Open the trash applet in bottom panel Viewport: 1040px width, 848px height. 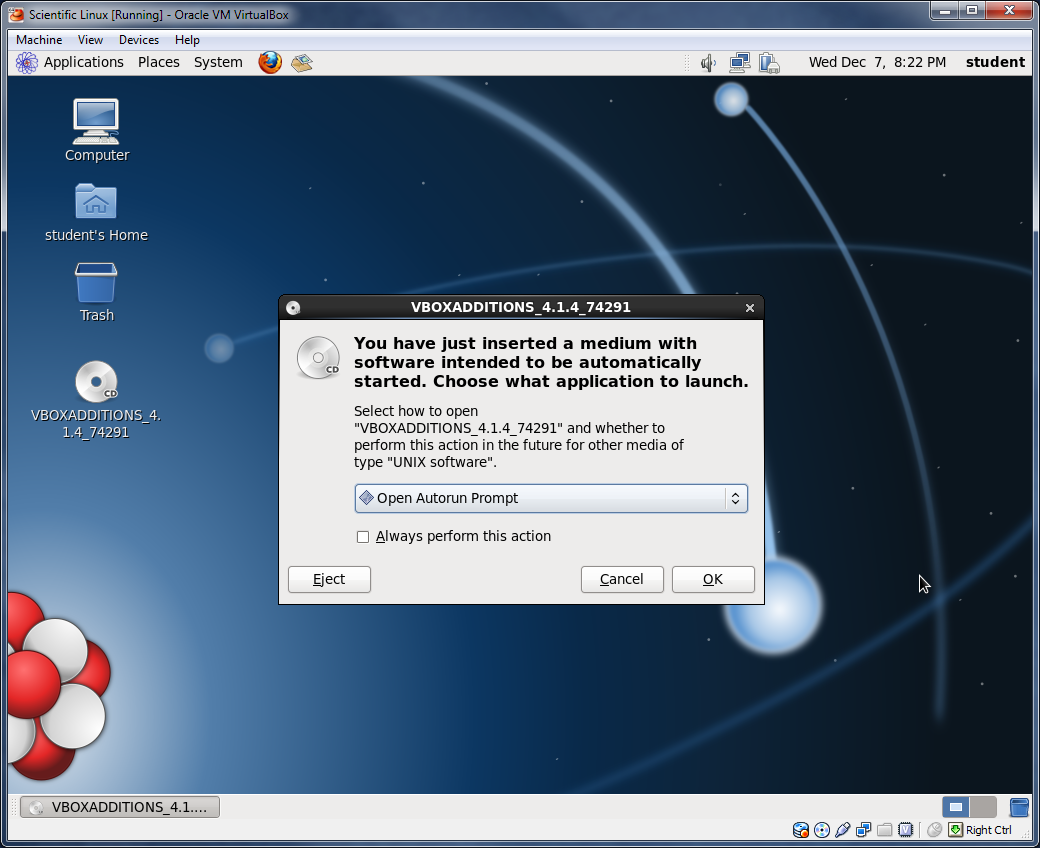tap(1019, 807)
